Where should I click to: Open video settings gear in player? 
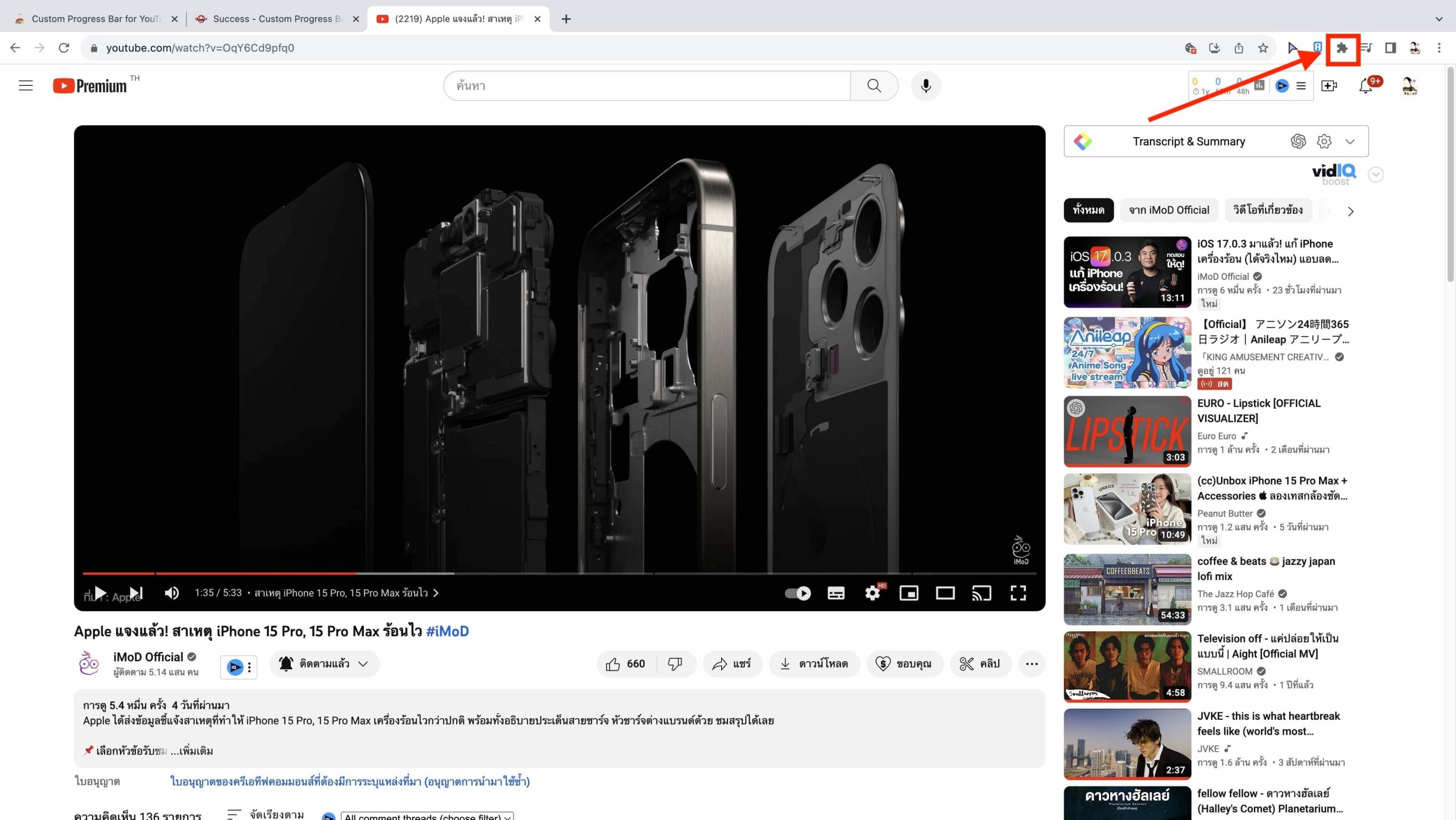point(872,593)
